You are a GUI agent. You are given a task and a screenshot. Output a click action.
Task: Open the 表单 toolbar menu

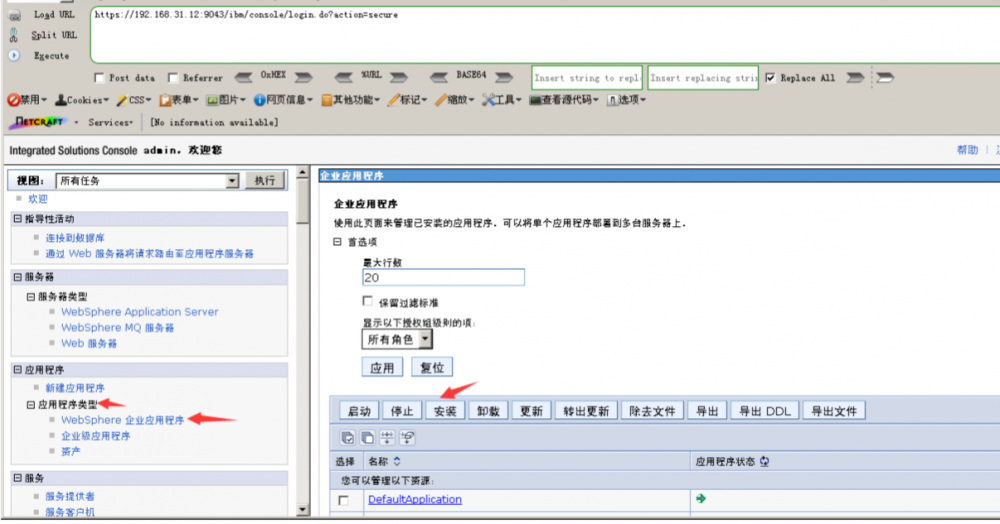pos(179,100)
